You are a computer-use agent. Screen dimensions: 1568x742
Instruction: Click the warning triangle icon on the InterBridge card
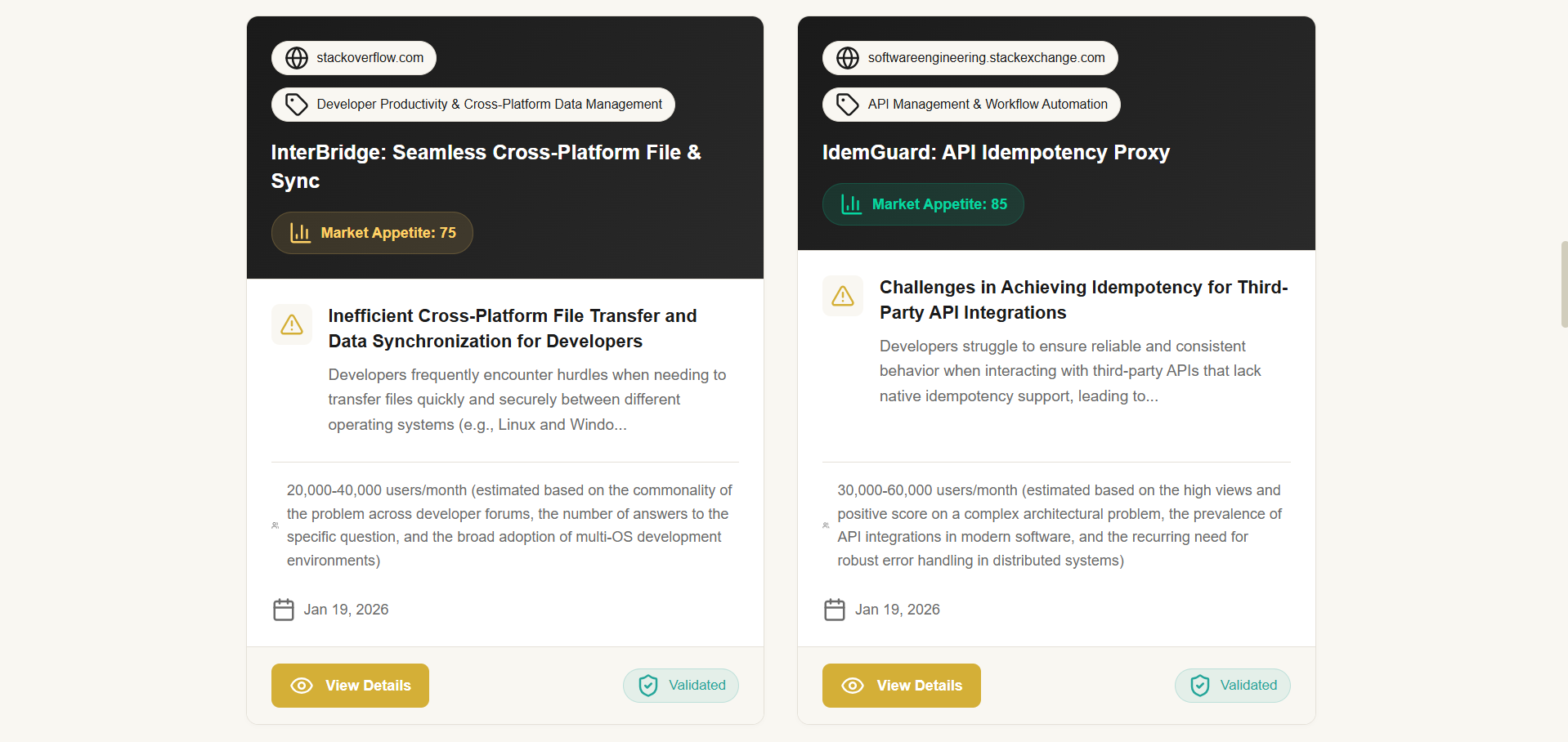[291, 324]
